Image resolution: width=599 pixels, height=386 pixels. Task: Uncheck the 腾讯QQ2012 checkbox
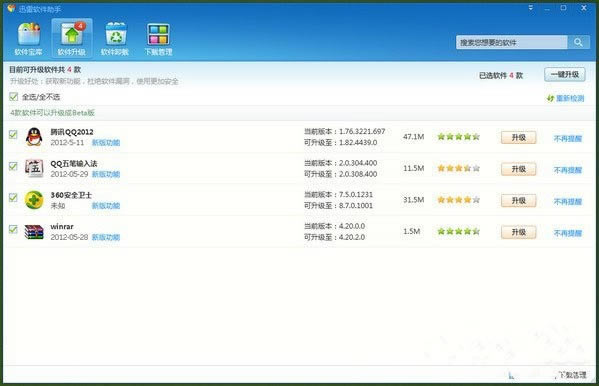13,134
